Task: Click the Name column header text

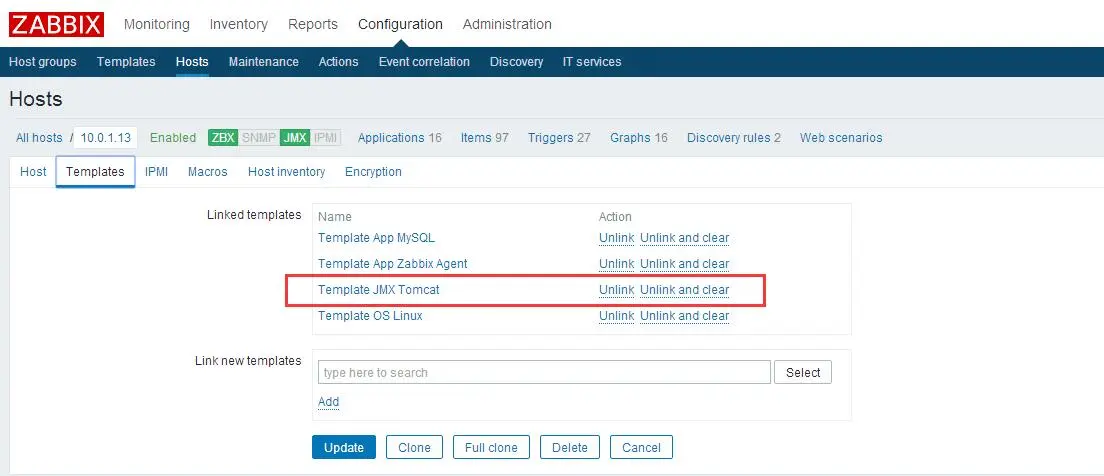Action: pyautogui.click(x=334, y=217)
